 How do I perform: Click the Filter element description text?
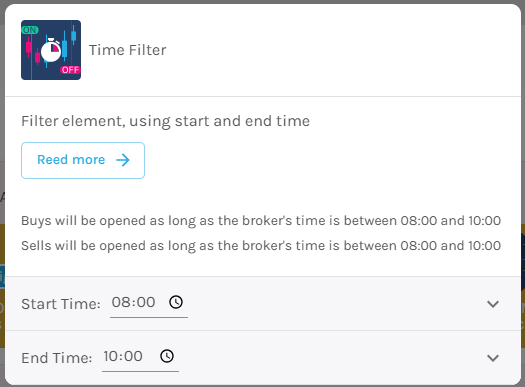165,121
